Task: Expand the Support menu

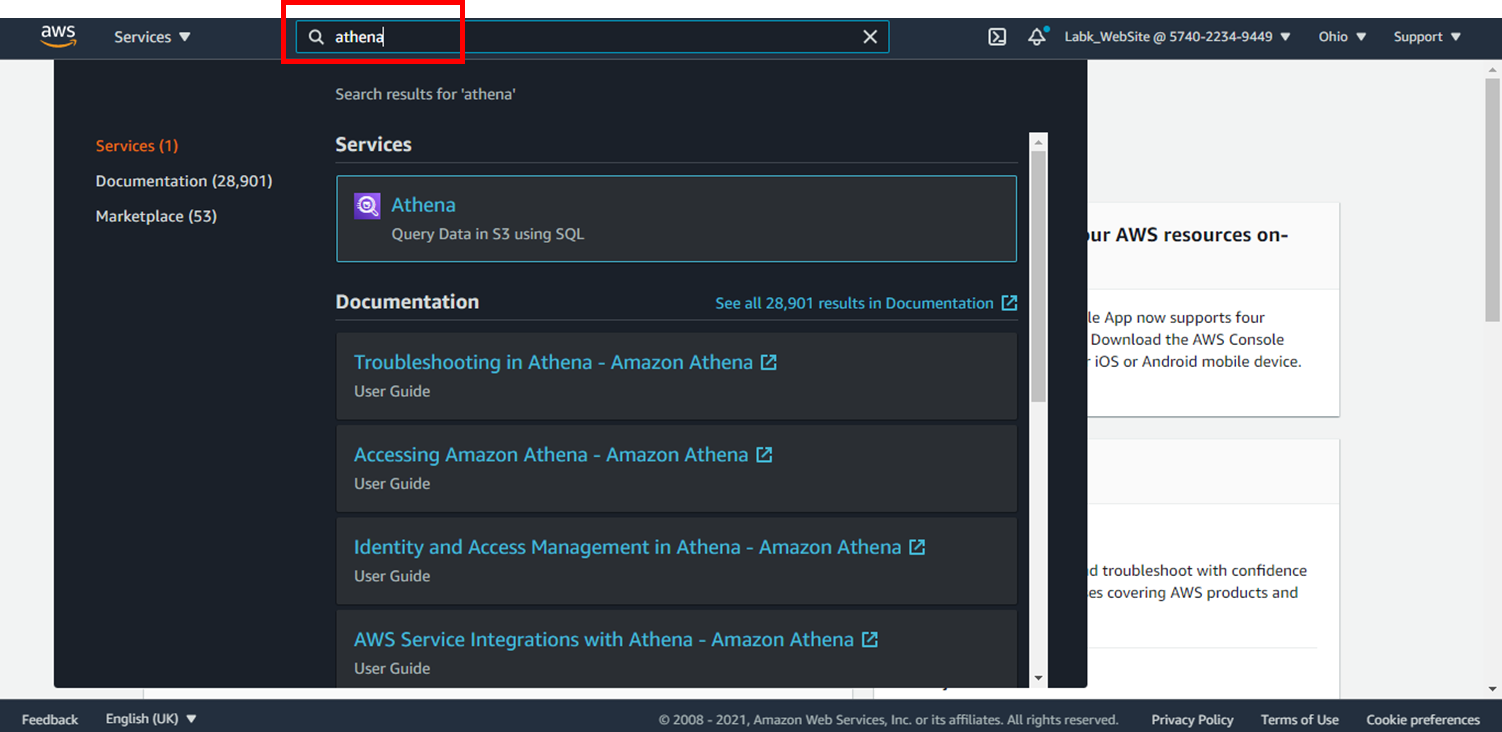Action: [x=1427, y=37]
